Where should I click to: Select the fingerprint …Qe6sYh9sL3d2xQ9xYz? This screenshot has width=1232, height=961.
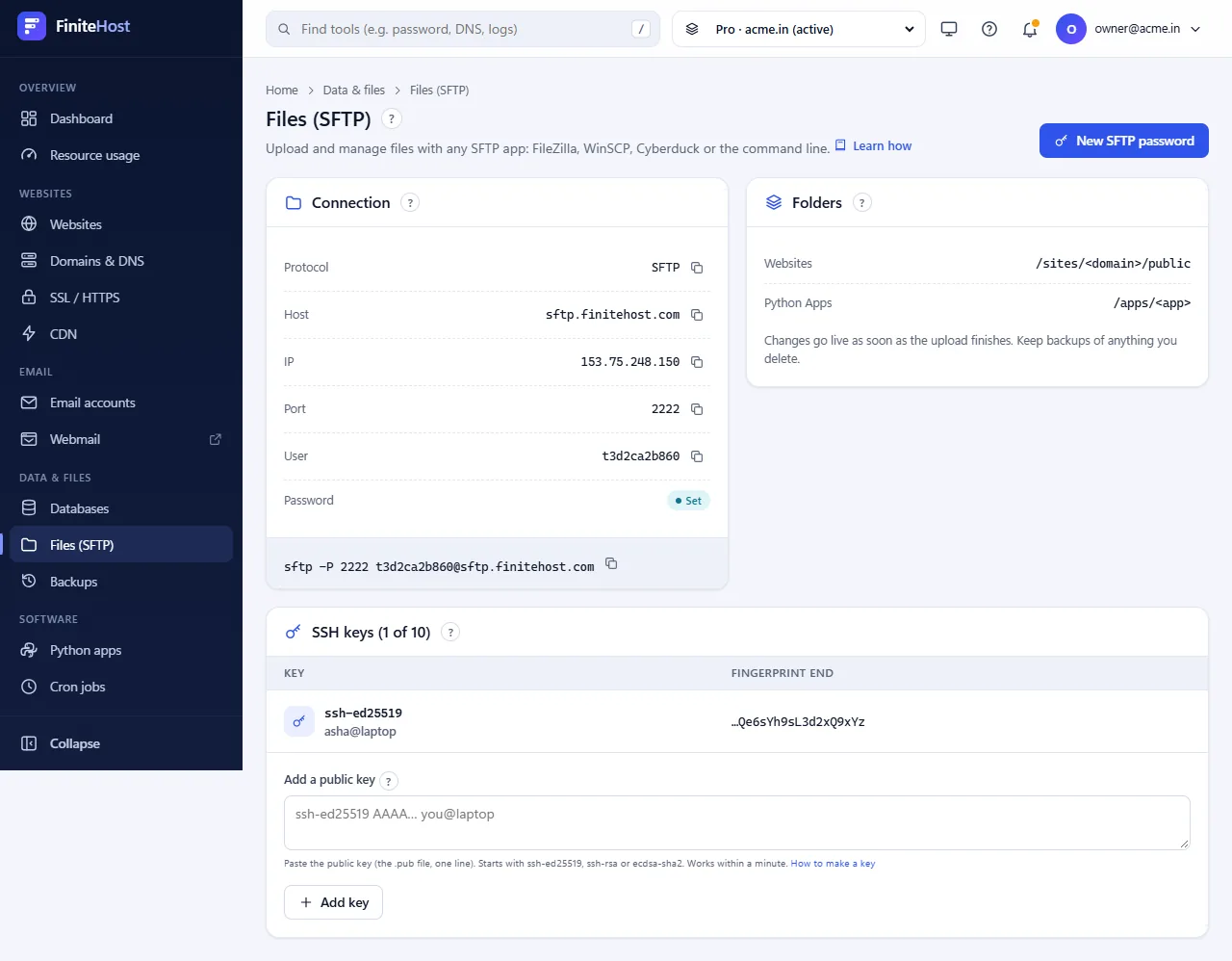(x=798, y=722)
